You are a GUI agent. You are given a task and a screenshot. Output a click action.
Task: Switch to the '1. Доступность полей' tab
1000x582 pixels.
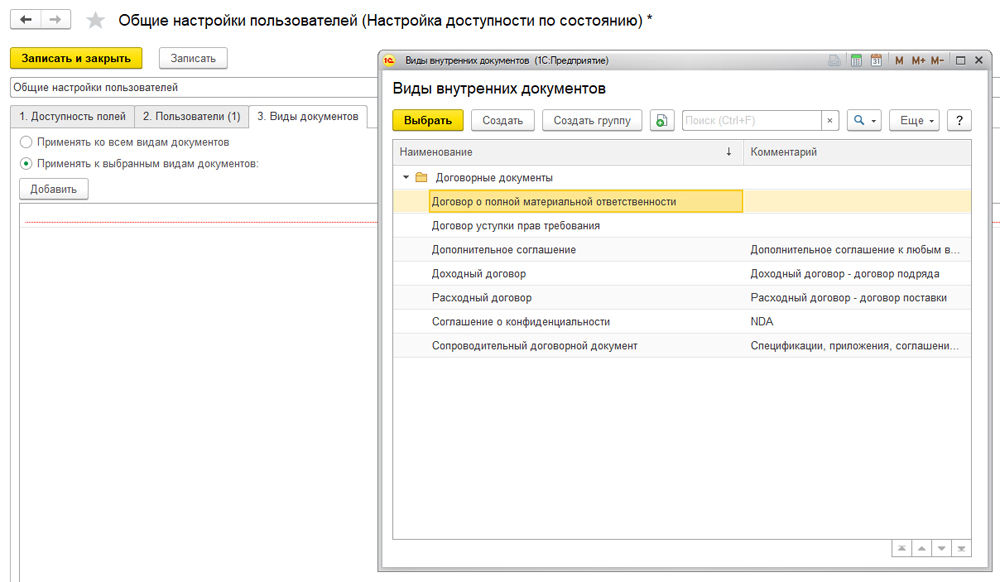(71, 117)
